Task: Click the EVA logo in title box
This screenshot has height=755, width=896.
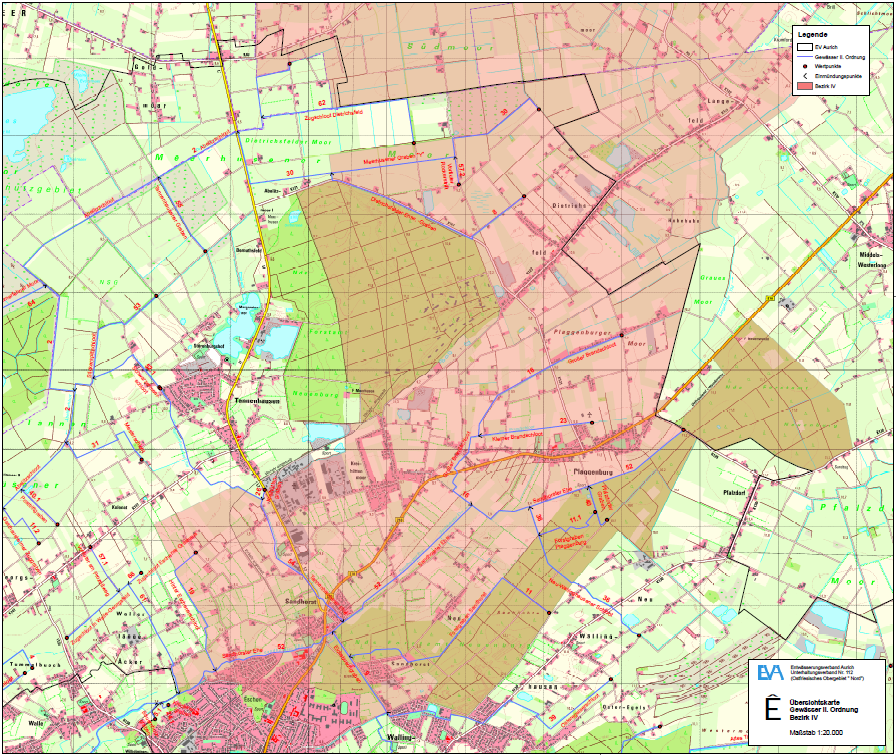Action: tap(770, 672)
